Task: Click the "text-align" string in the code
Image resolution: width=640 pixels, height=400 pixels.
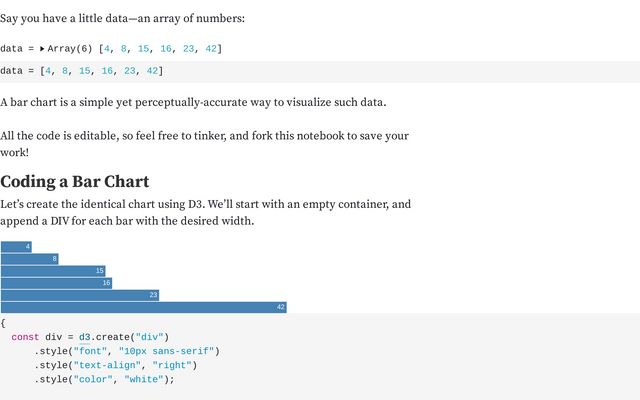Action: coord(107,365)
